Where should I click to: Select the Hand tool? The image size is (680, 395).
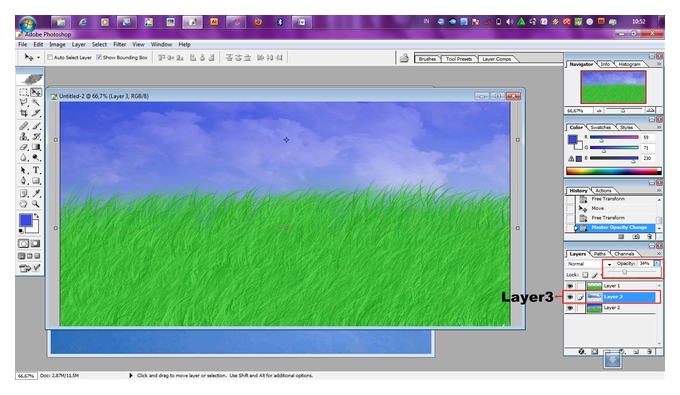(x=24, y=204)
